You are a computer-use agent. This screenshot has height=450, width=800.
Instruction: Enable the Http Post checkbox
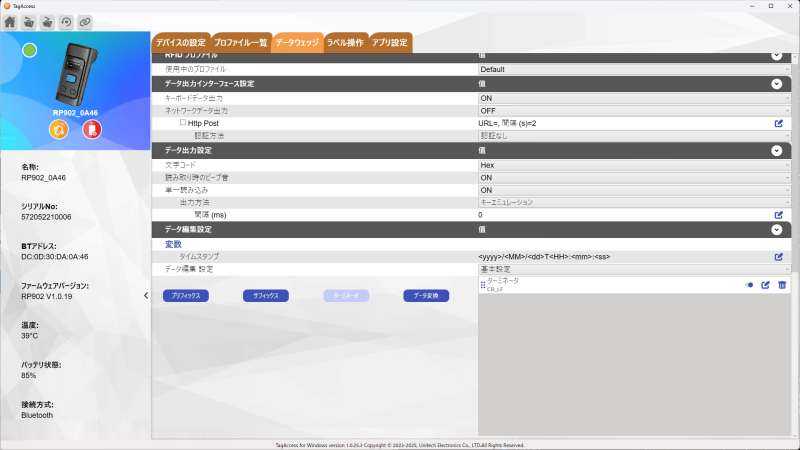click(183, 123)
